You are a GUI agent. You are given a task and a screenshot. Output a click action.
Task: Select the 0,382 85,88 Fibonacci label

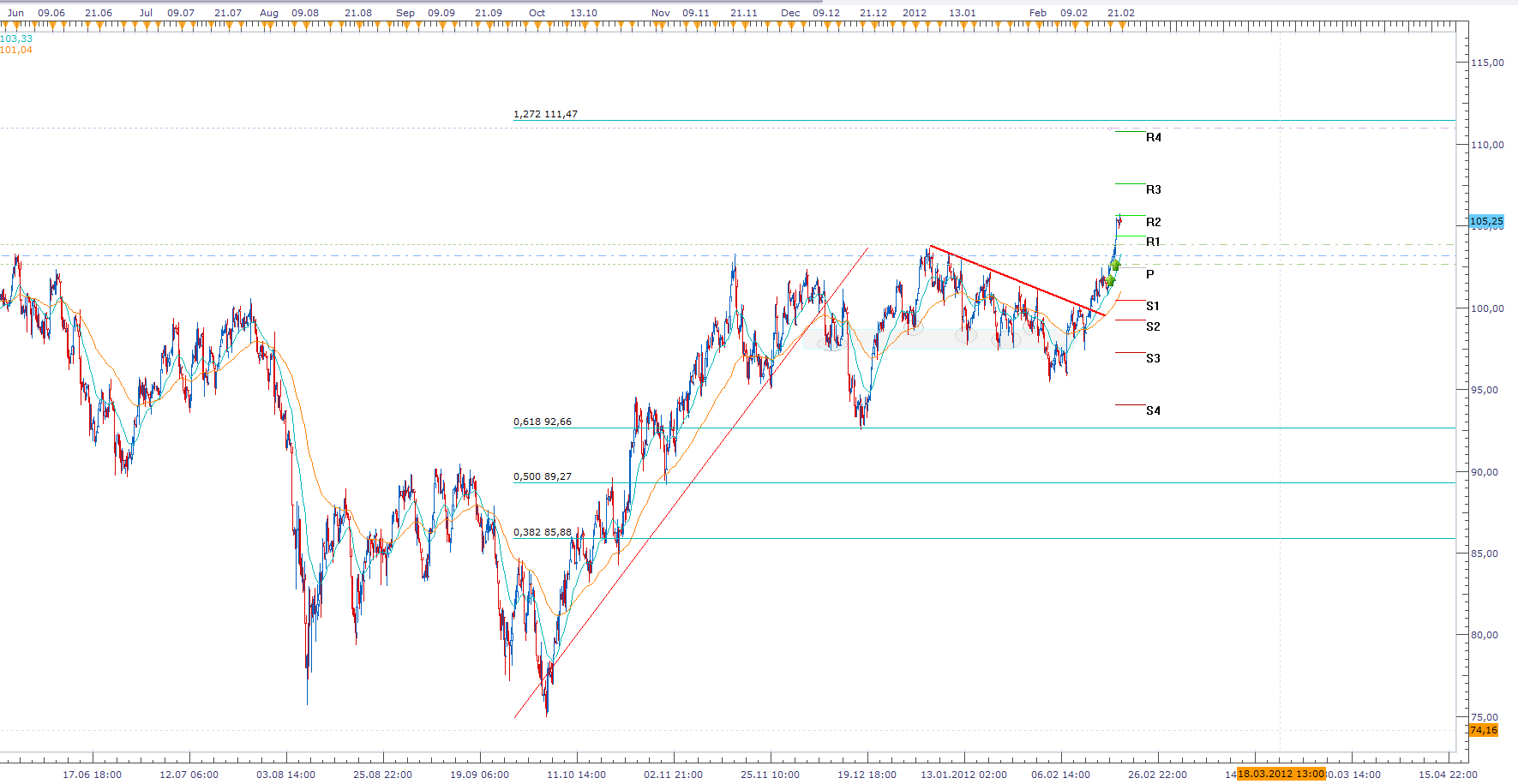click(x=542, y=532)
